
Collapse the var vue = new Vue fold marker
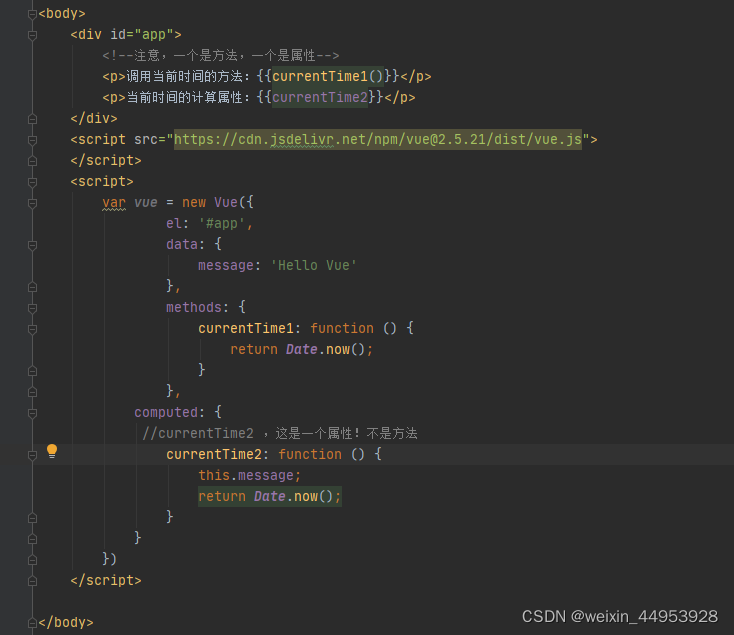pos(32,203)
